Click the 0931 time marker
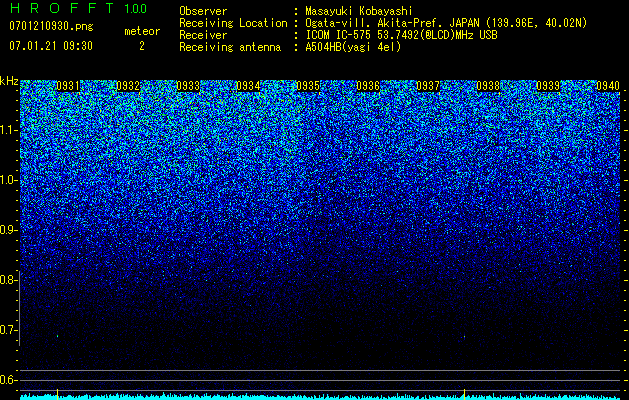The image size is (629, 400). click(68, 86)
